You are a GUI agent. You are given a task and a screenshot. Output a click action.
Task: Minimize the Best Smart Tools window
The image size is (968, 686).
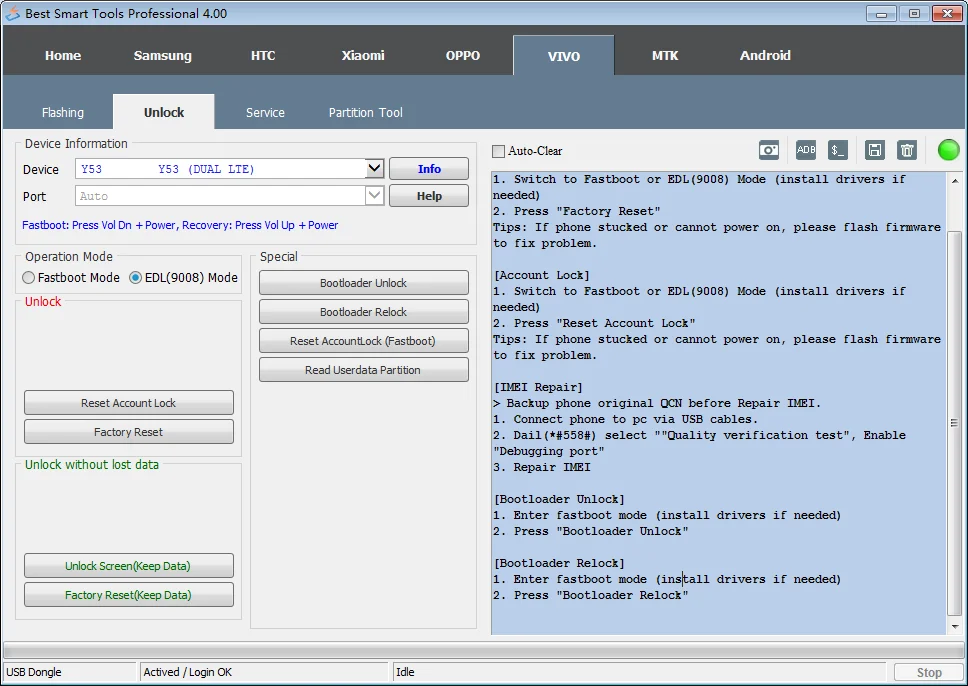(x=882, y=13)
